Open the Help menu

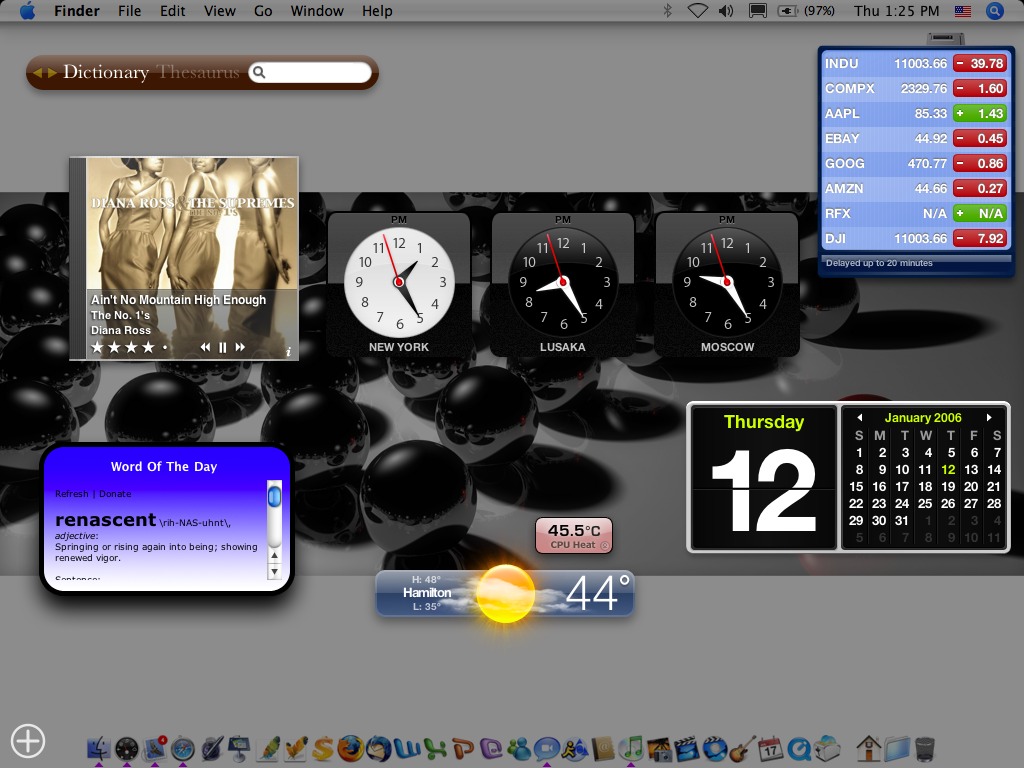coord(377,10)
